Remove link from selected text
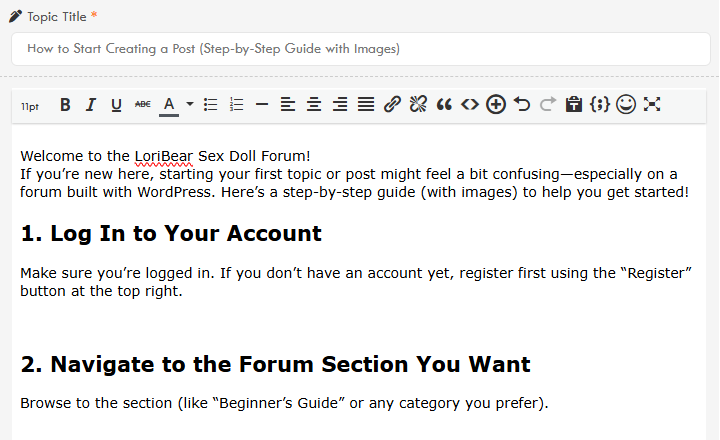This screenshot has width=720, height=440. [x=418, y=104]
